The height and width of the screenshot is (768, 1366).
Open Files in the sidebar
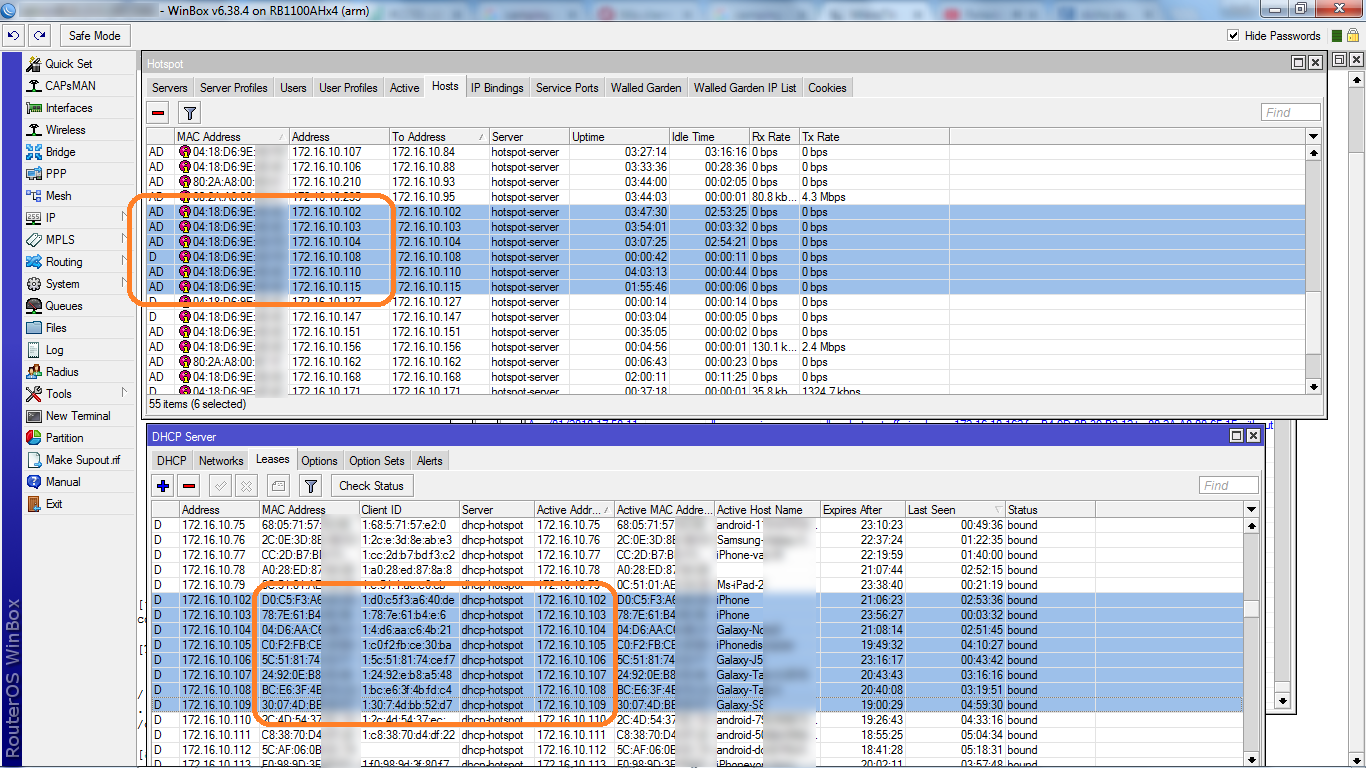[56, 328]
